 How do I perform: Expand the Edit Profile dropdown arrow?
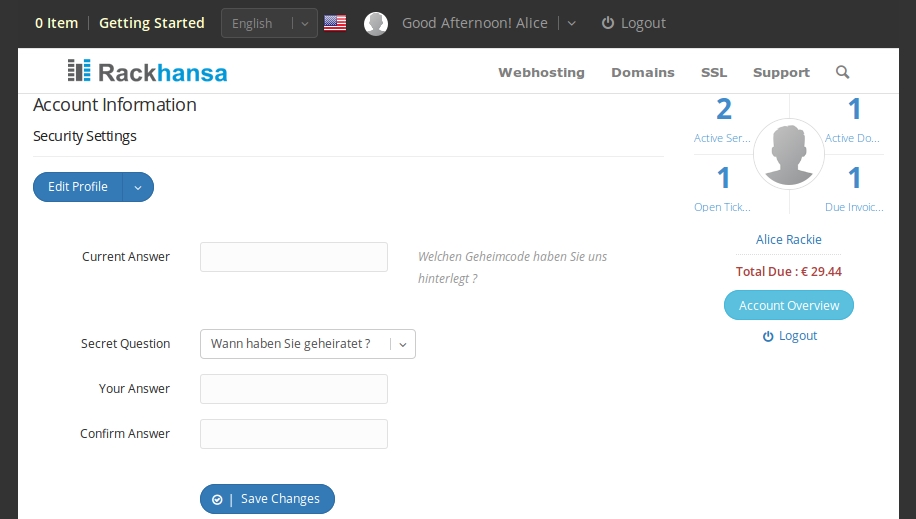[138, 187]
